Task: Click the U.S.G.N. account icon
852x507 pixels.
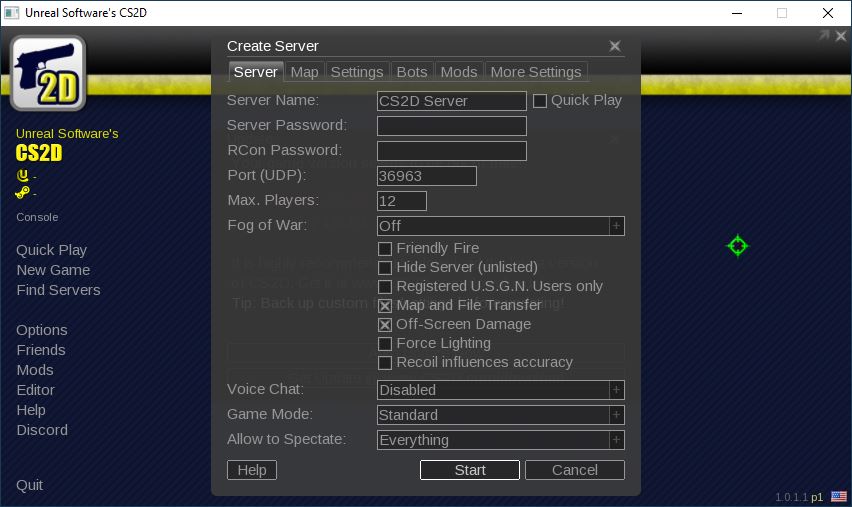Action: click(22, 176)
